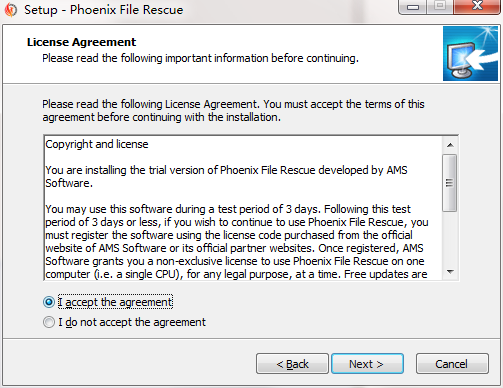Image resolution: width=503 pixels, height=388 pixels.
Task: Click the license scrollbar up arrow
Action: click(x=450, y=145)
